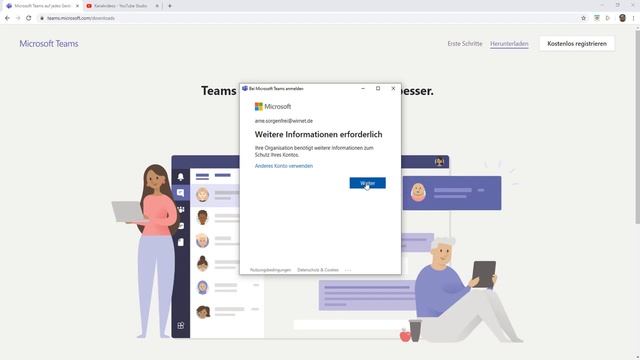
Task: Click the Kostenlos registrieren button
Action: (x=577, y=44)
